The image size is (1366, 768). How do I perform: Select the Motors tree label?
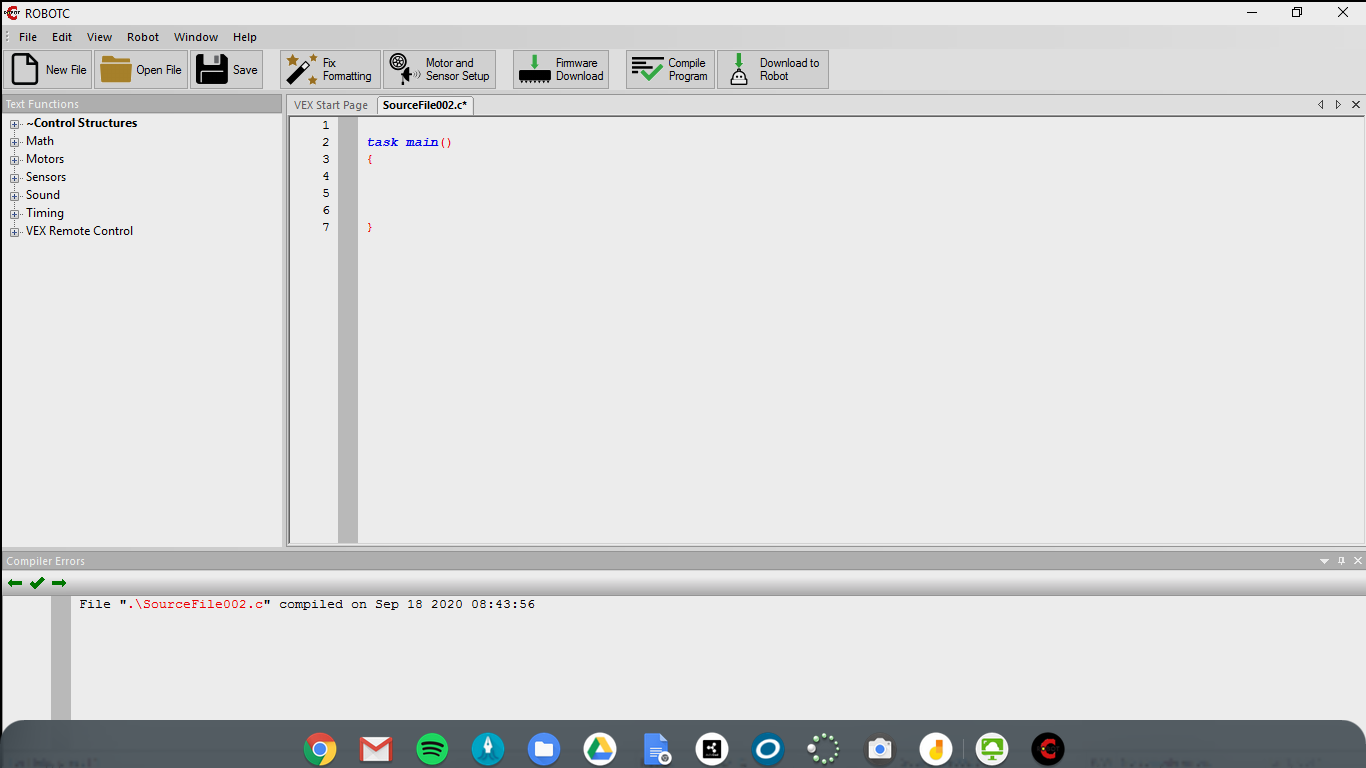click(45, 159)
